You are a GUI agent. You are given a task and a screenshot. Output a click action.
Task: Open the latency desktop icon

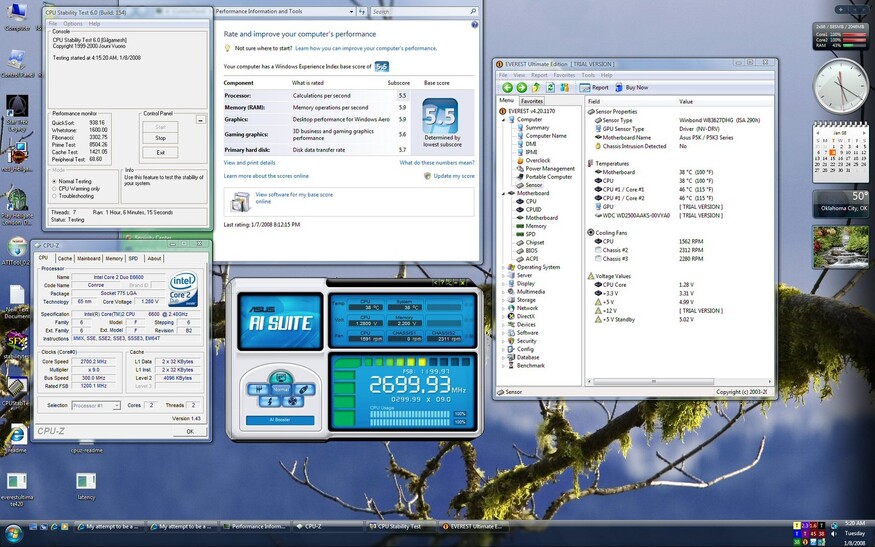[x=86, y=486]
